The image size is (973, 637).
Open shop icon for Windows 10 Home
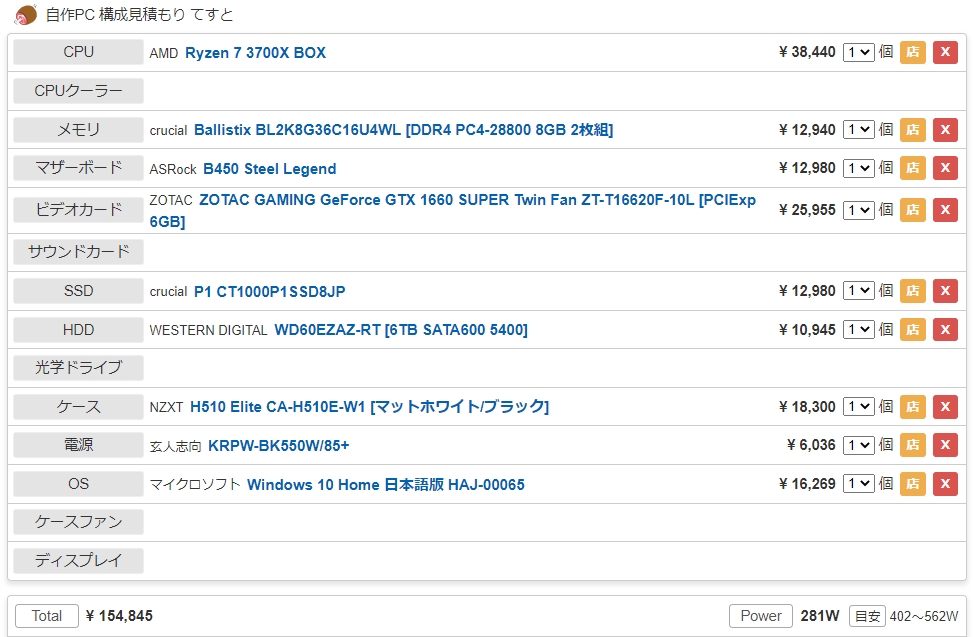[x=912, y=484]
